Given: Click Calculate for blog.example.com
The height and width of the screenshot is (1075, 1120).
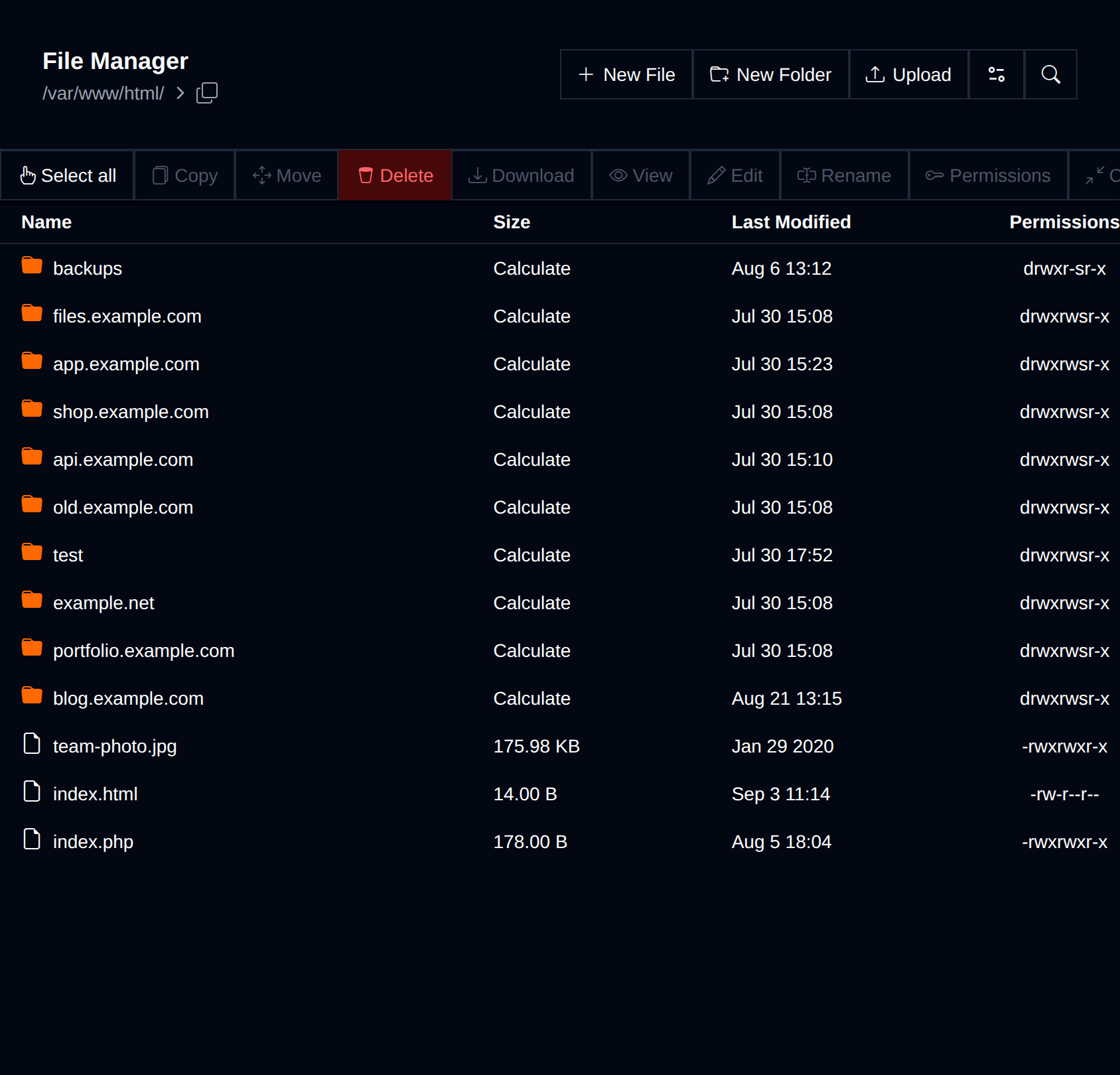Looking at the screenshot, I should pos(532,699).
